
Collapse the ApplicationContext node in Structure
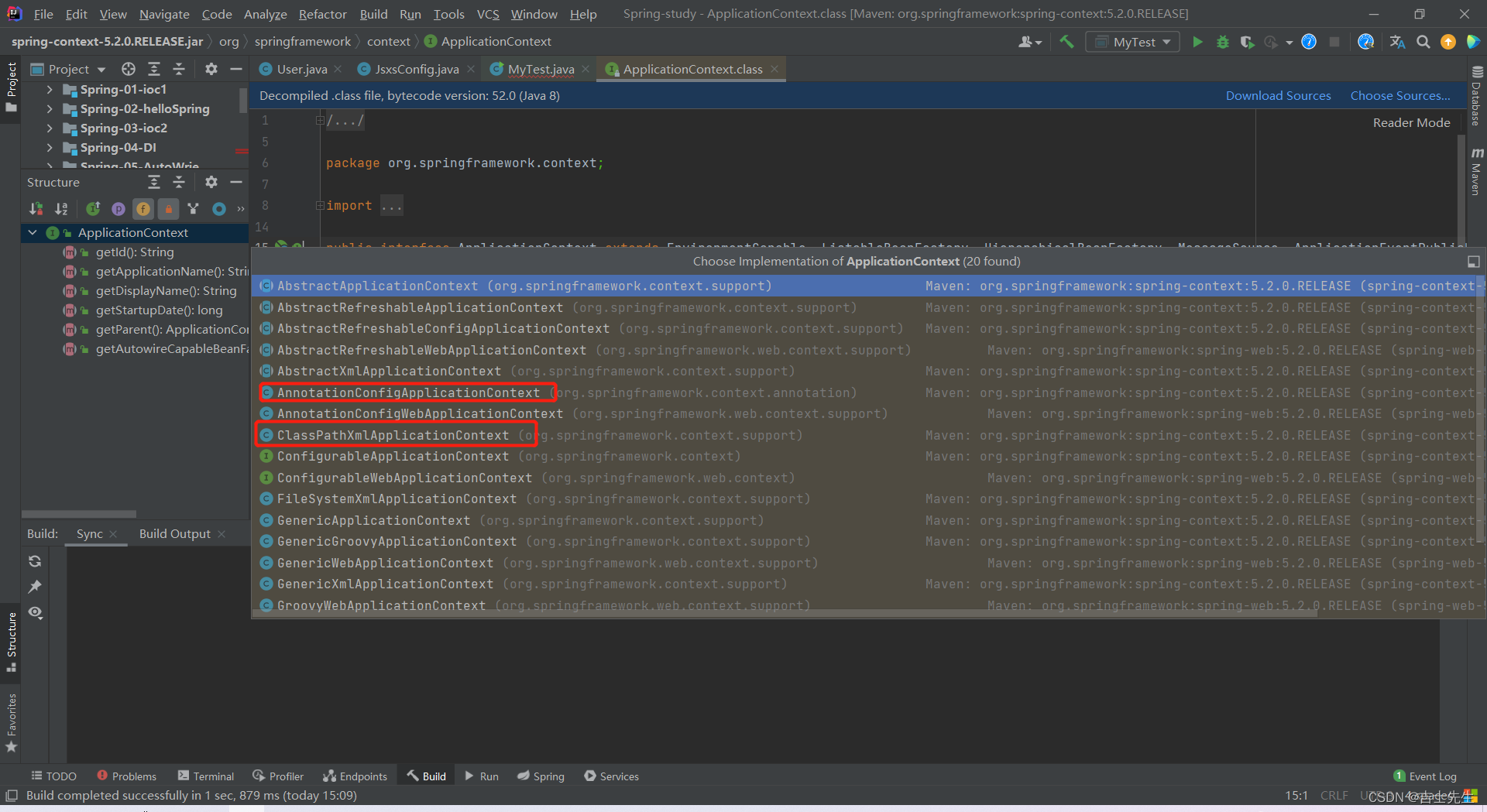[33, 232]
